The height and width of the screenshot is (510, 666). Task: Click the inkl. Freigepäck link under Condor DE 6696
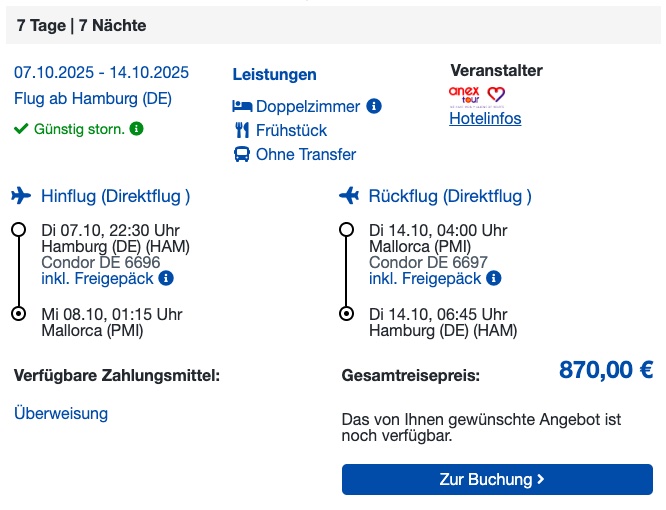pos(97,279)
